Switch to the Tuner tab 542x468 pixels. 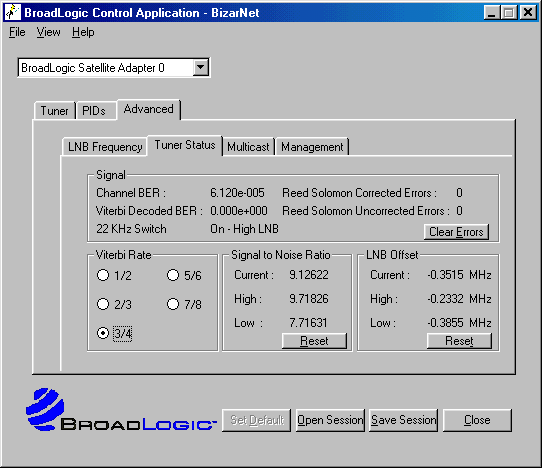point(54,111)
